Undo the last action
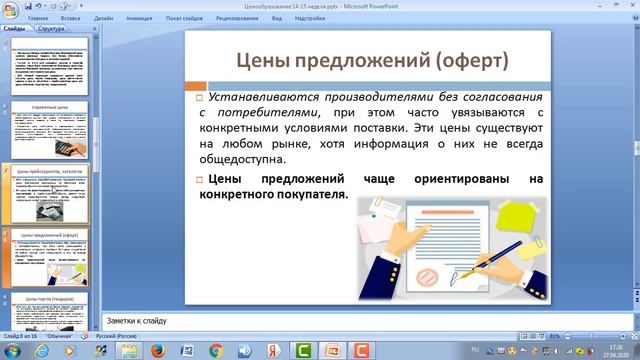640x360 pixels. [x=38, y=6]
